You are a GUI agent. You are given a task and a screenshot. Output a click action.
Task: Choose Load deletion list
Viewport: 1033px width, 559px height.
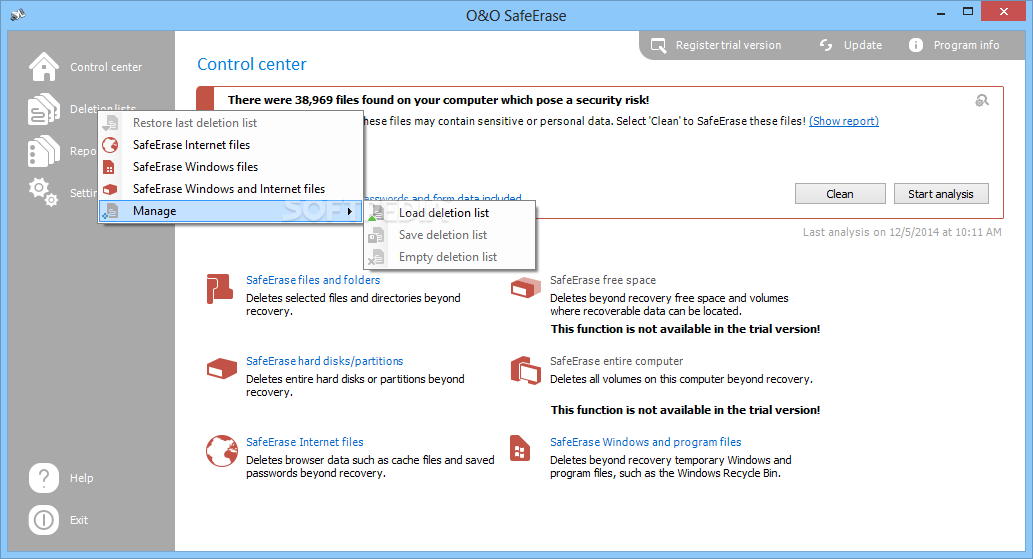point(449,213)
